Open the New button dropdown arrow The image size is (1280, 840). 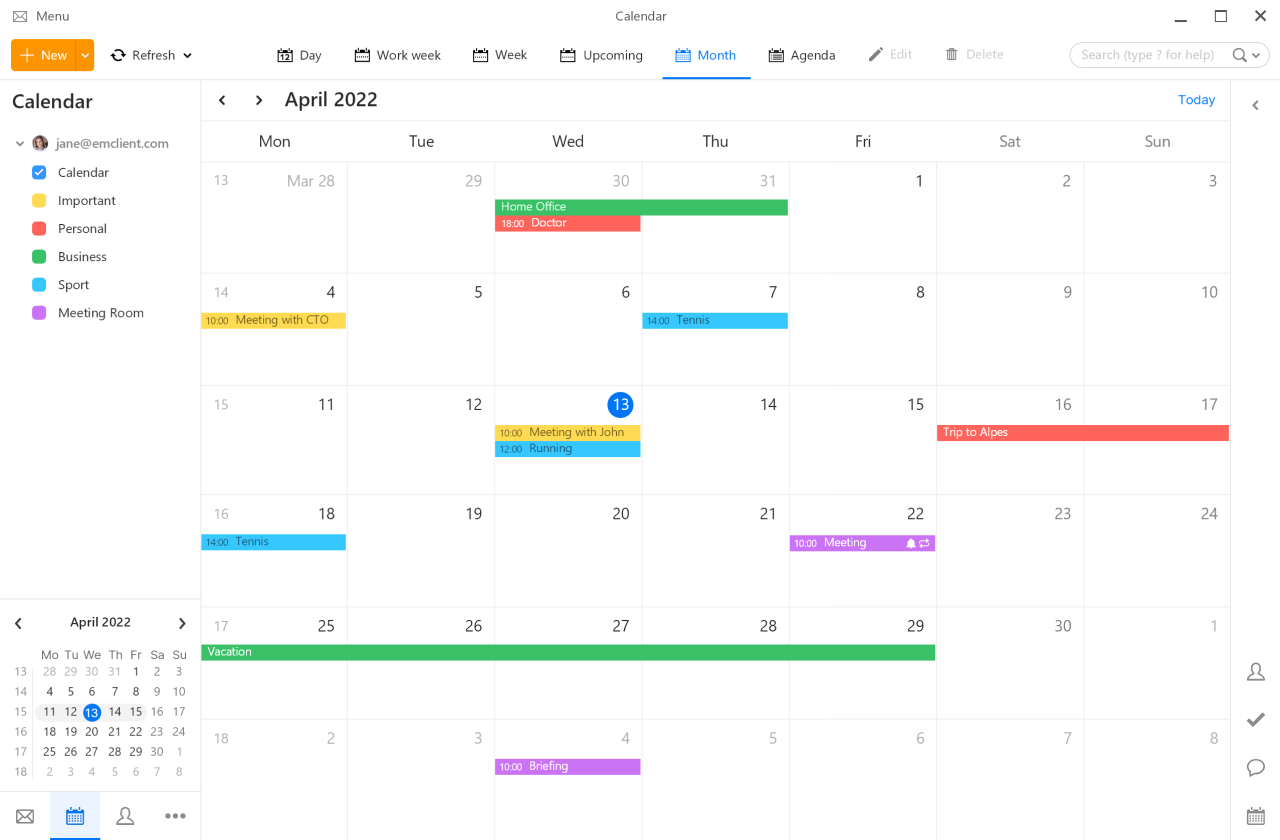[x=84, y=55]
